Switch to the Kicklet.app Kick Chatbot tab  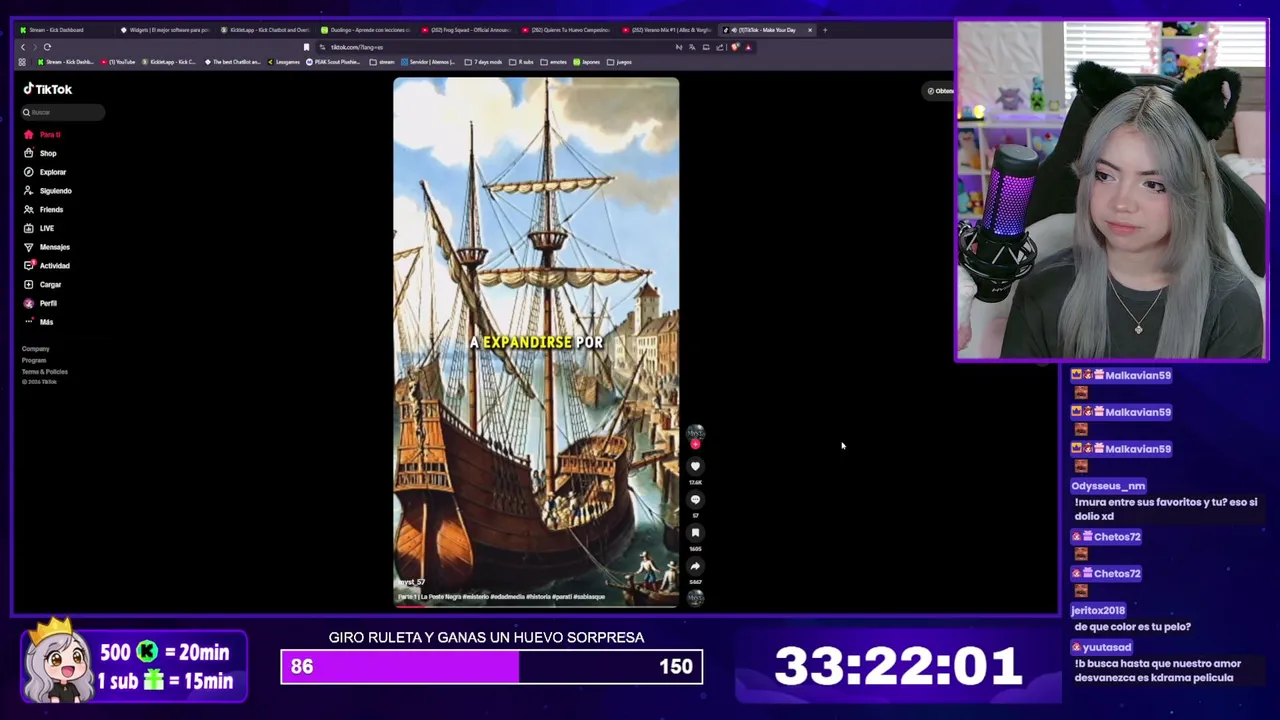point(264,30)
